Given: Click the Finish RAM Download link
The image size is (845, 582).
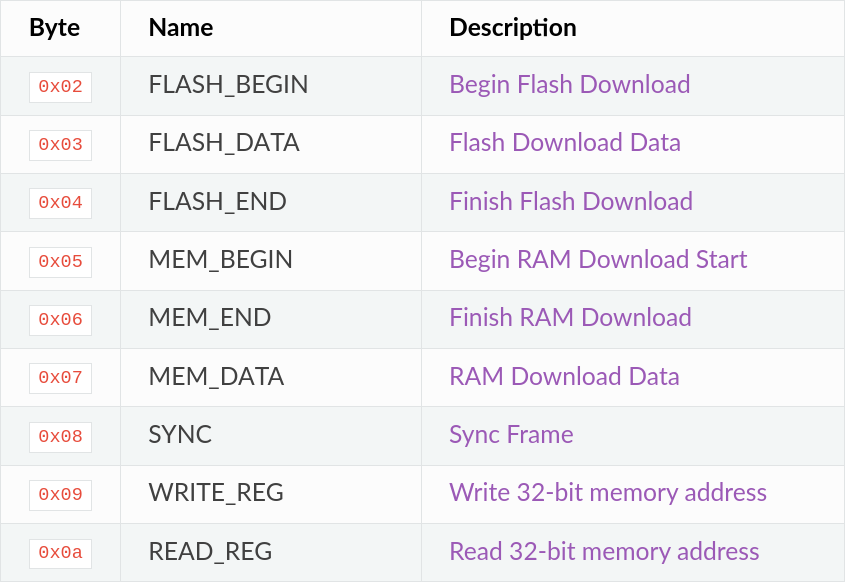Looking at the screenshot, I should click(570, 318).
